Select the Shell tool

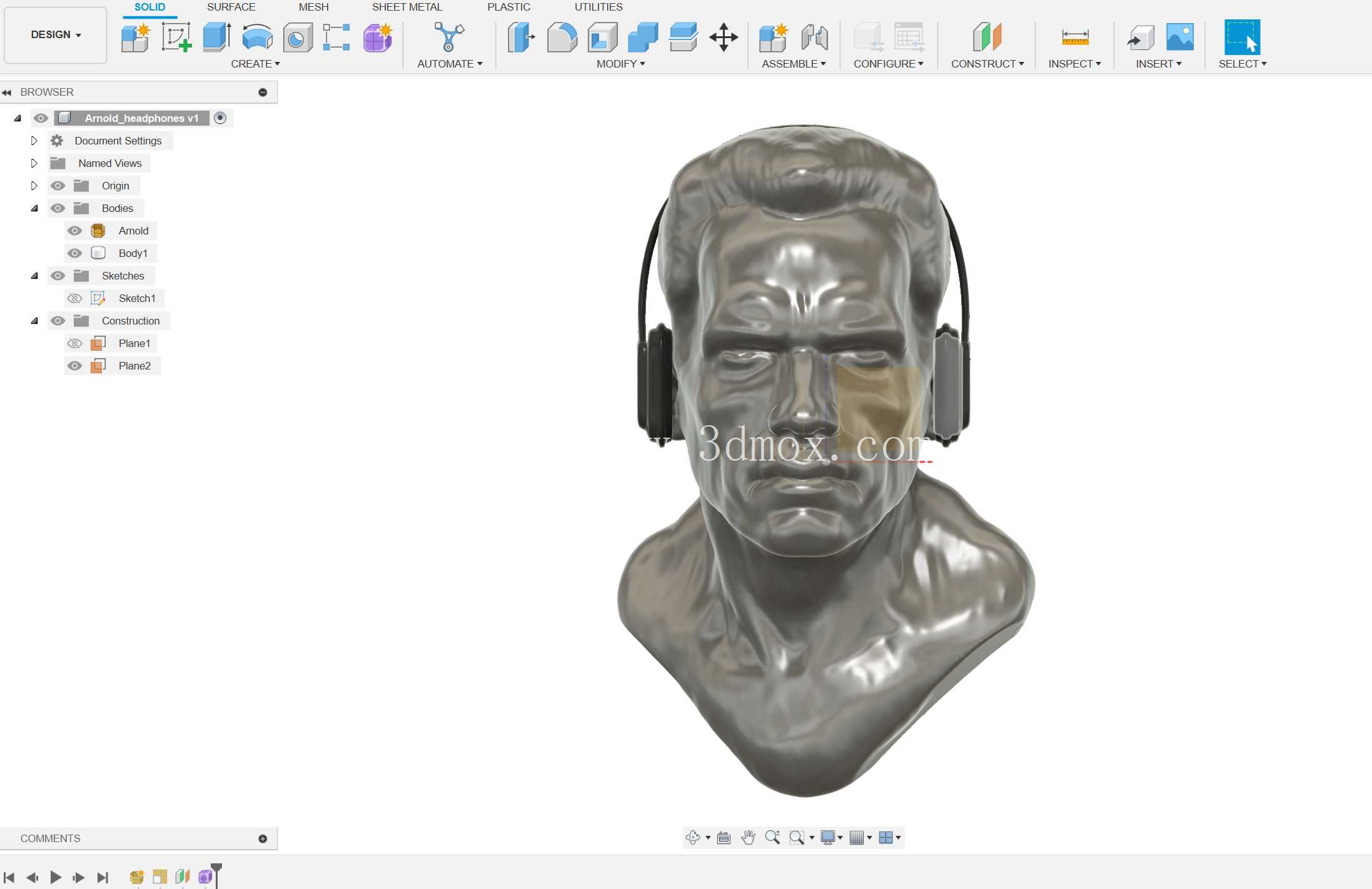coord(603,38)
